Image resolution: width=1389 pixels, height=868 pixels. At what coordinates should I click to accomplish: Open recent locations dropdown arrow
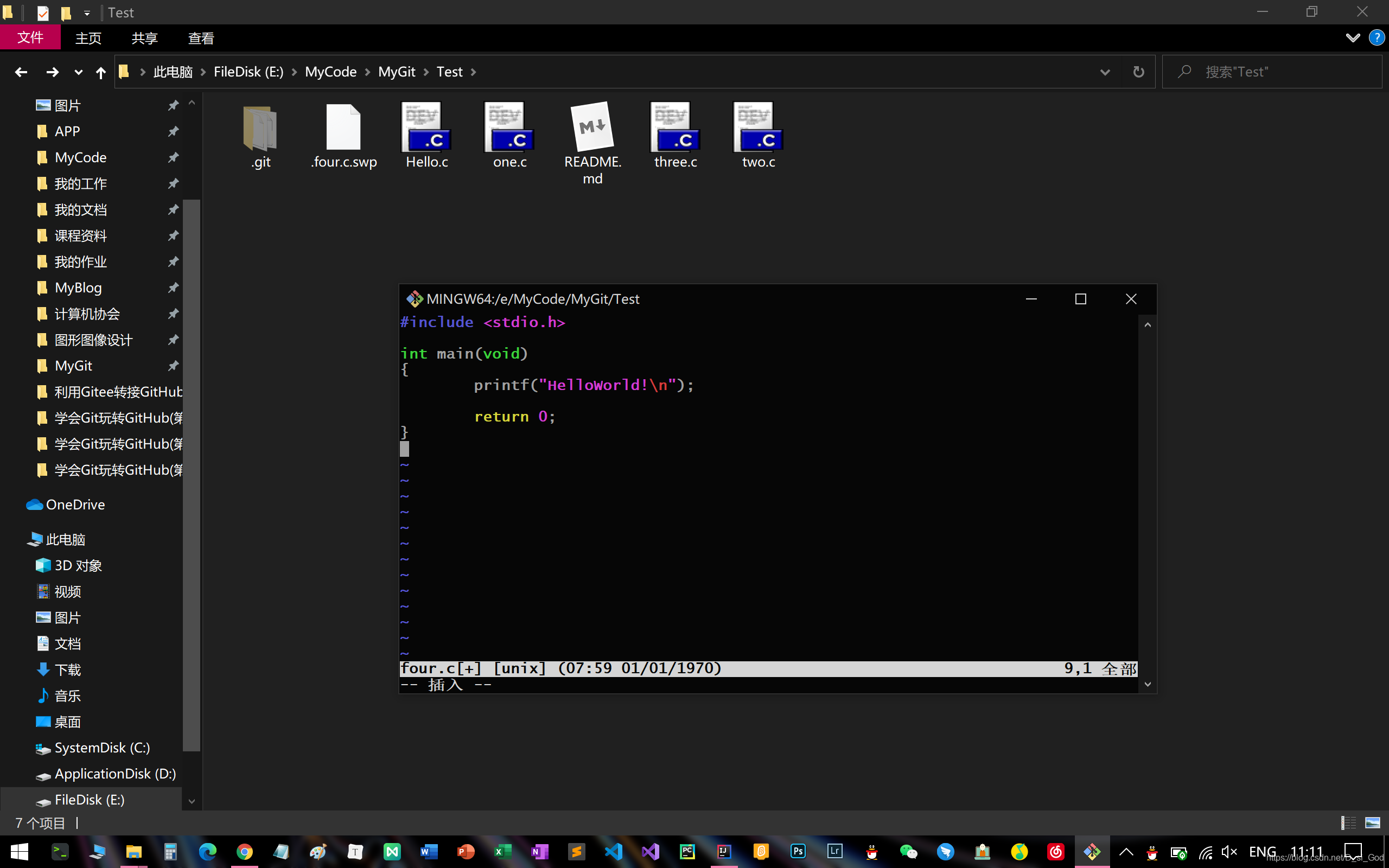[78, 72]
